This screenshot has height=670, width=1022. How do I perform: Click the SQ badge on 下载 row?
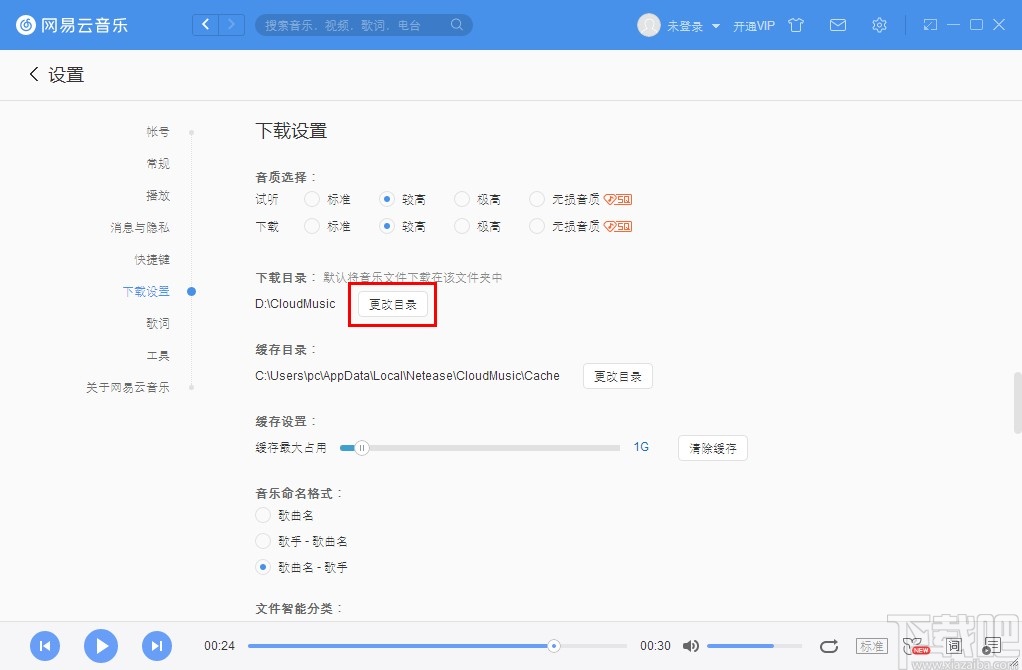click(x=618, y=226)
